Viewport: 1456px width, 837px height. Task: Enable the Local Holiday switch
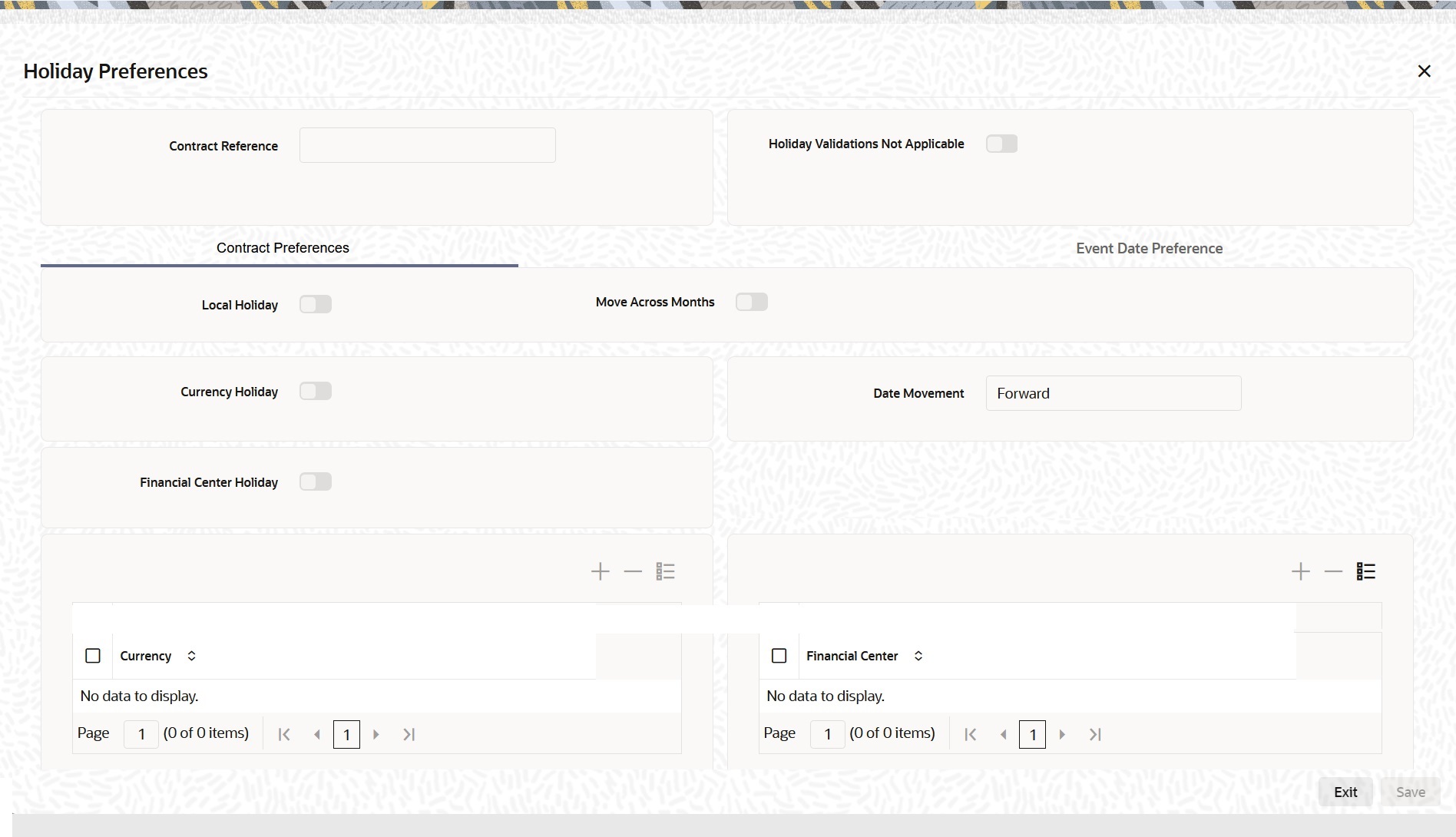[316, 304]
